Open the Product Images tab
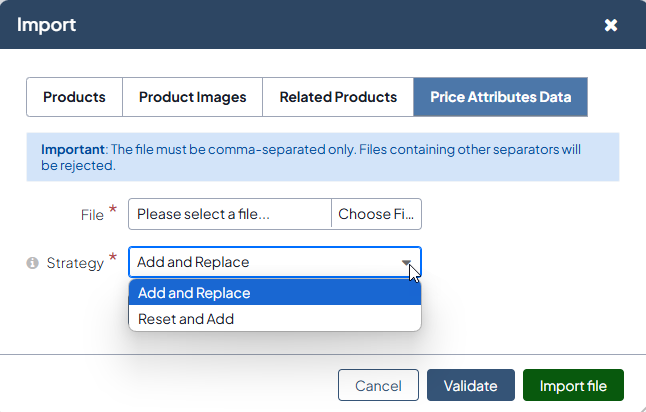The width and height of the screenshot is (646, 412). pos(192,98)
